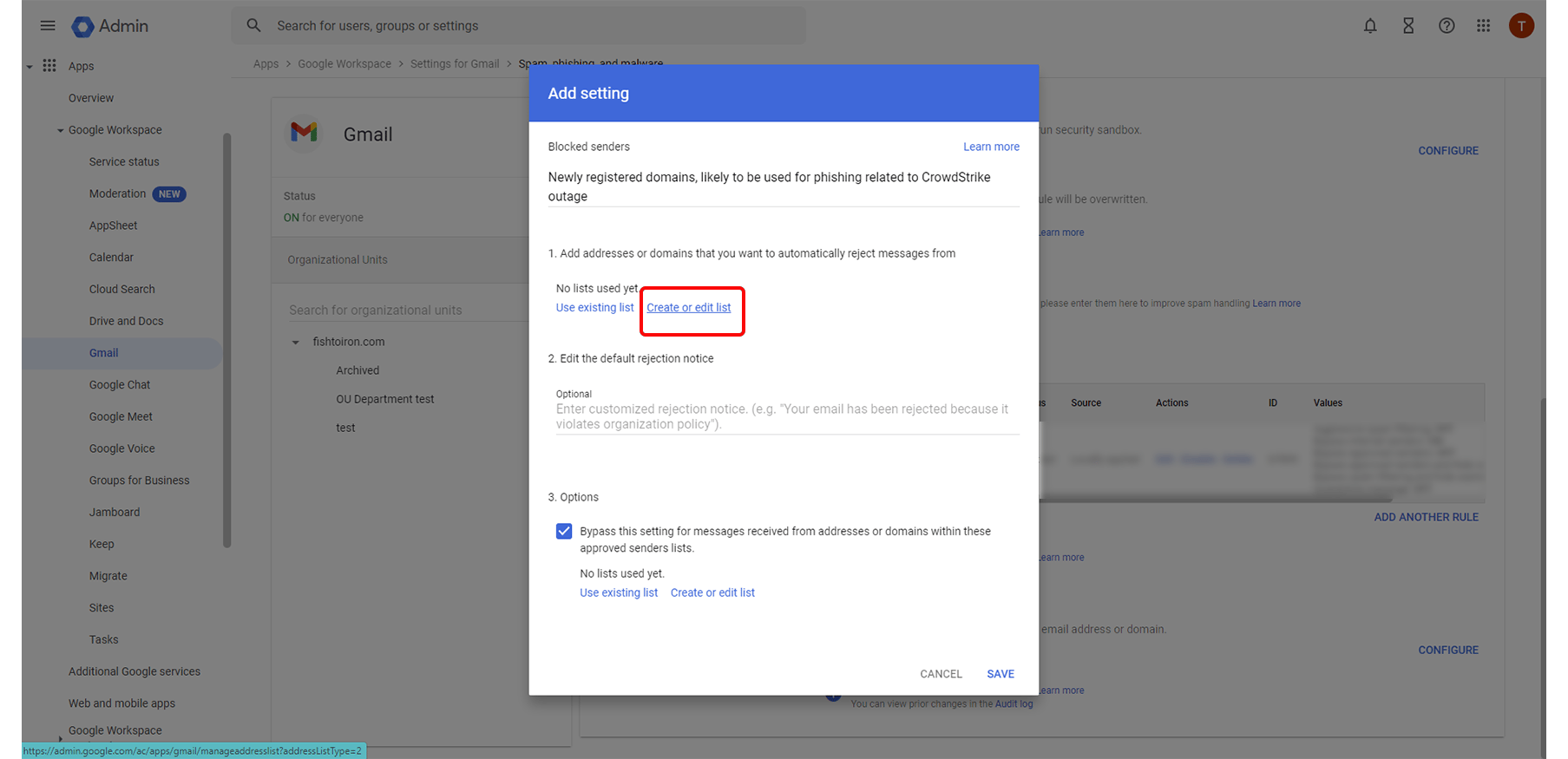
Task: Open AppSheet in the sidebar
Action: coord(113,226)
